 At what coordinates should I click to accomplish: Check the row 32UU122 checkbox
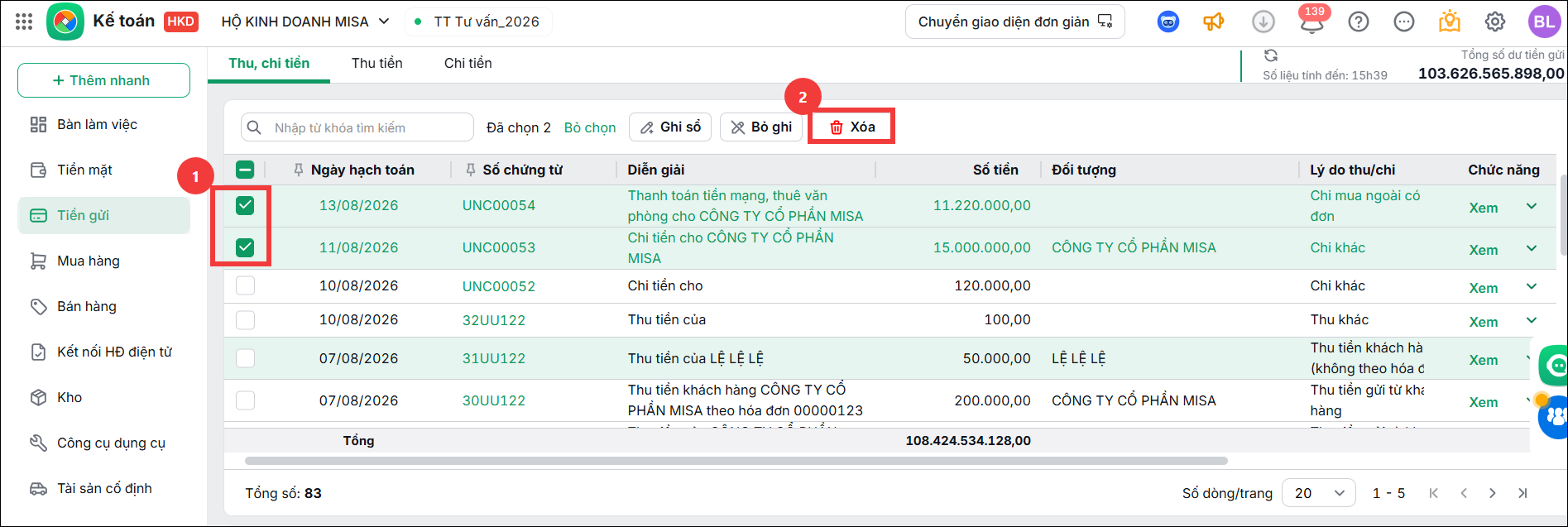tap(245, 319)
